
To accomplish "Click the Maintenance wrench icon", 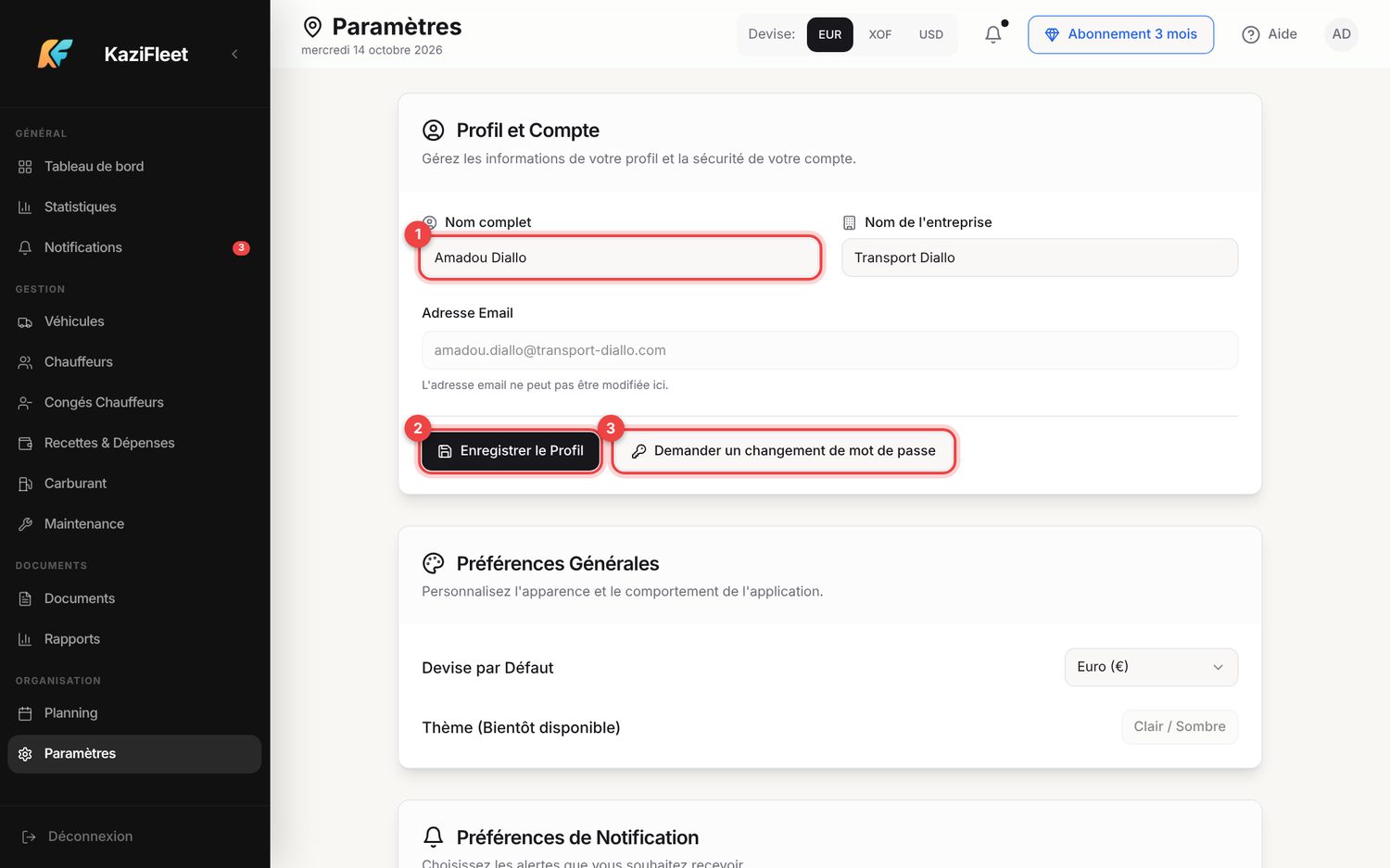I will tap(25, 524).
